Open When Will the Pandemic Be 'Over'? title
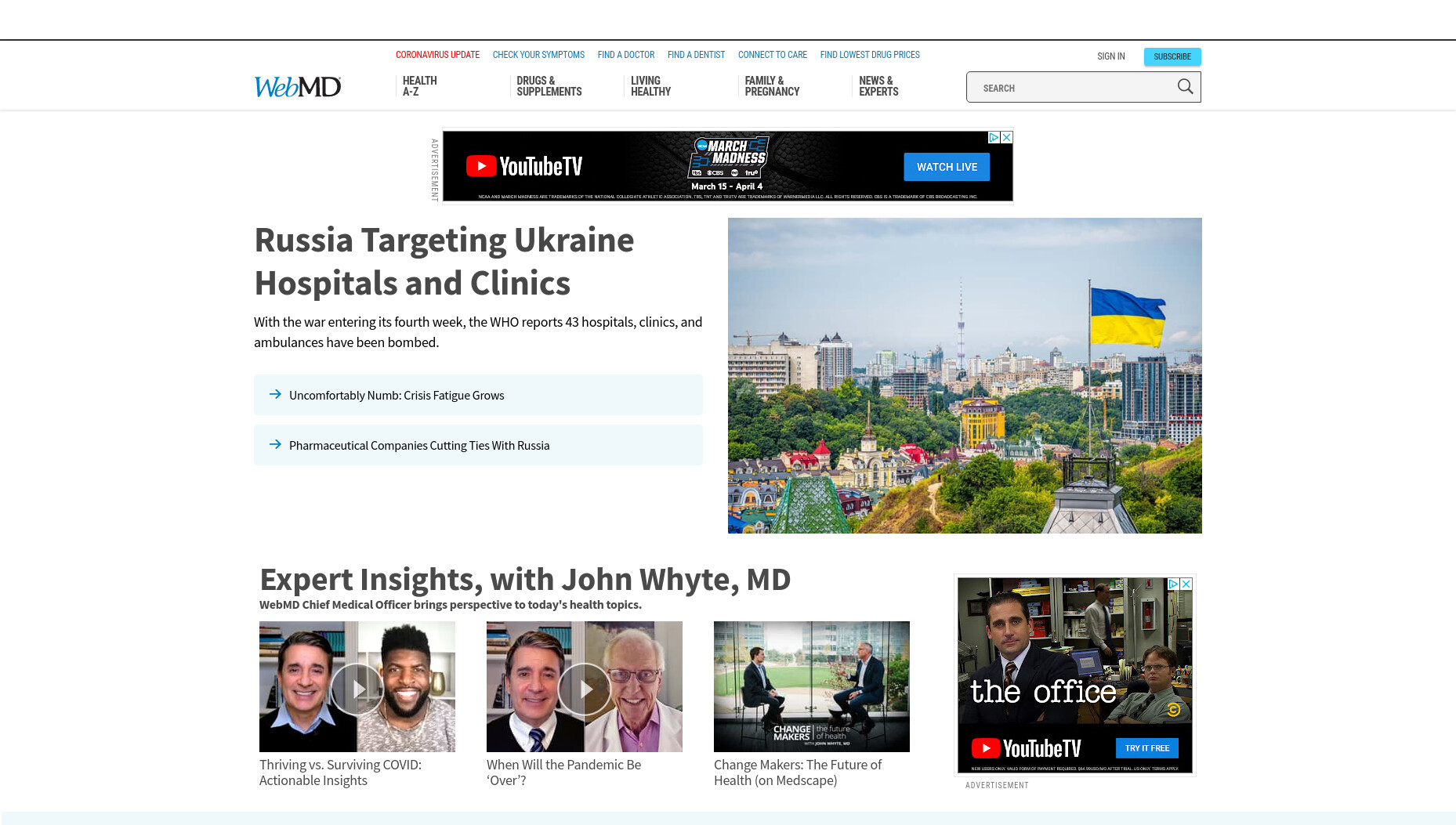This screenshot has height=825, width=1456. coord(563,773)
